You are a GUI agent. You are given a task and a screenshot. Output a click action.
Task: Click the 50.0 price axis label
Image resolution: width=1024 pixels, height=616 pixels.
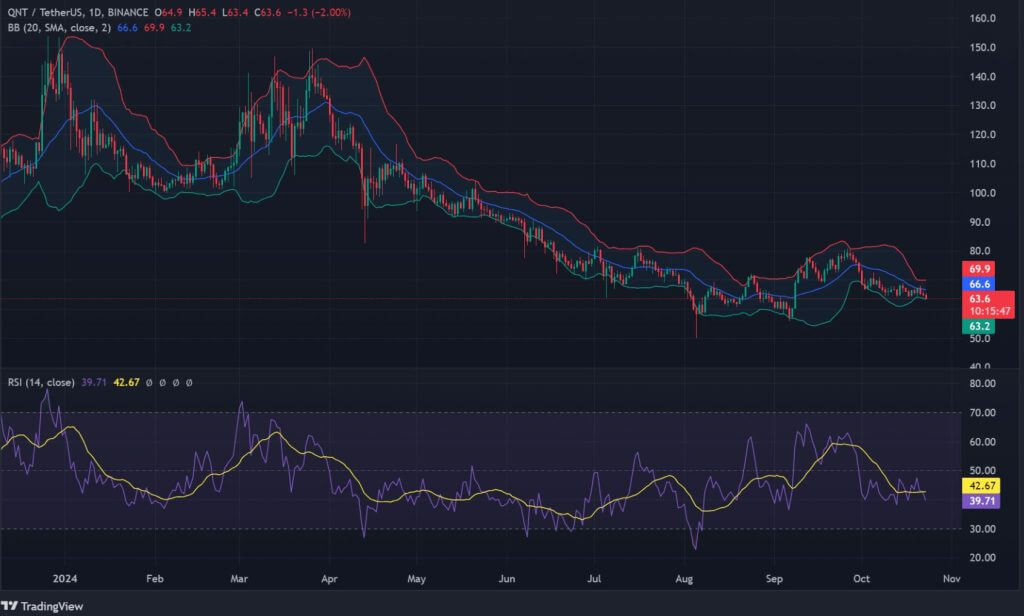980,338
